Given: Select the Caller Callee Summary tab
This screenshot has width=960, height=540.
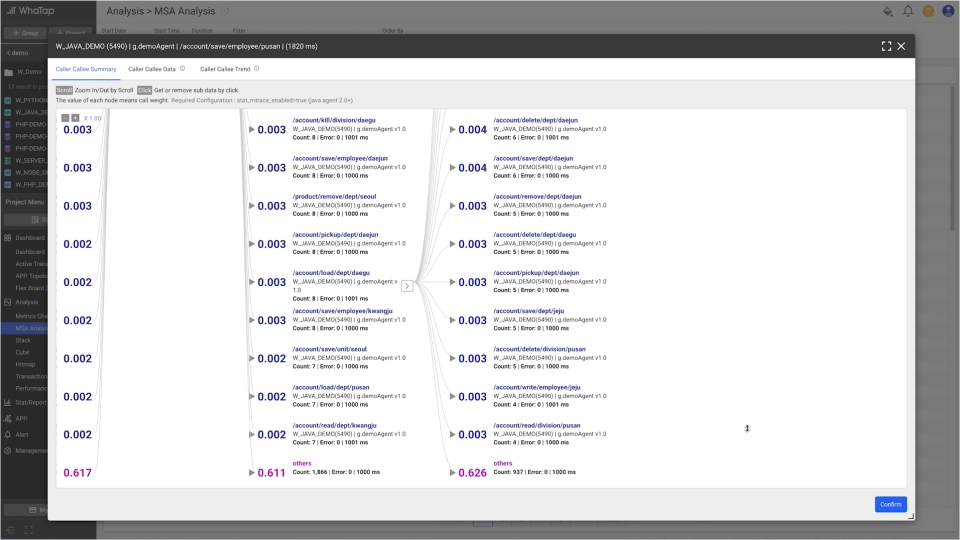Looking at the screenshot, I should click(86, 69).
